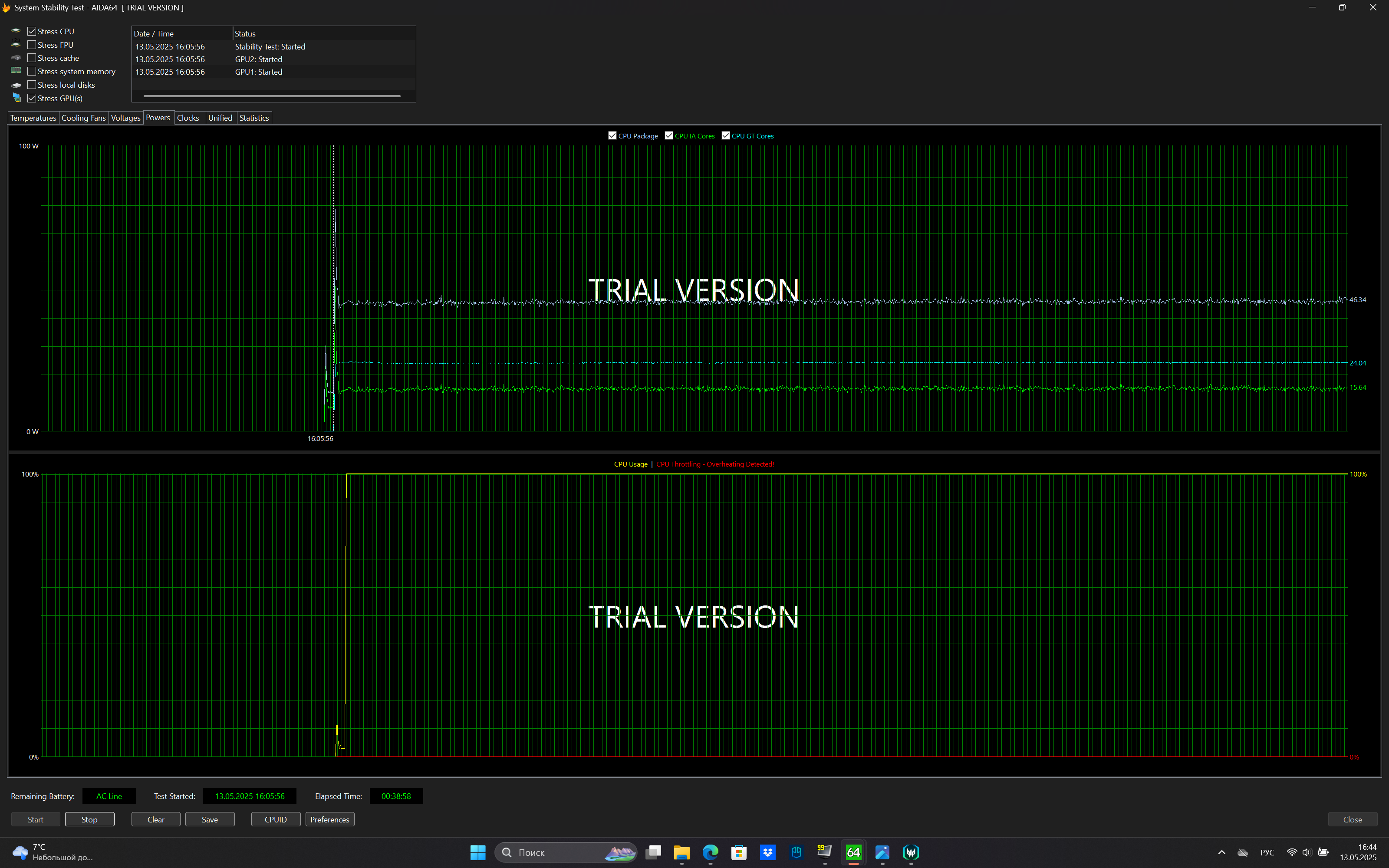Click the taskbar search box Поиск
The height and width of the screenshot is (868, 1389).
coord(566,852)
